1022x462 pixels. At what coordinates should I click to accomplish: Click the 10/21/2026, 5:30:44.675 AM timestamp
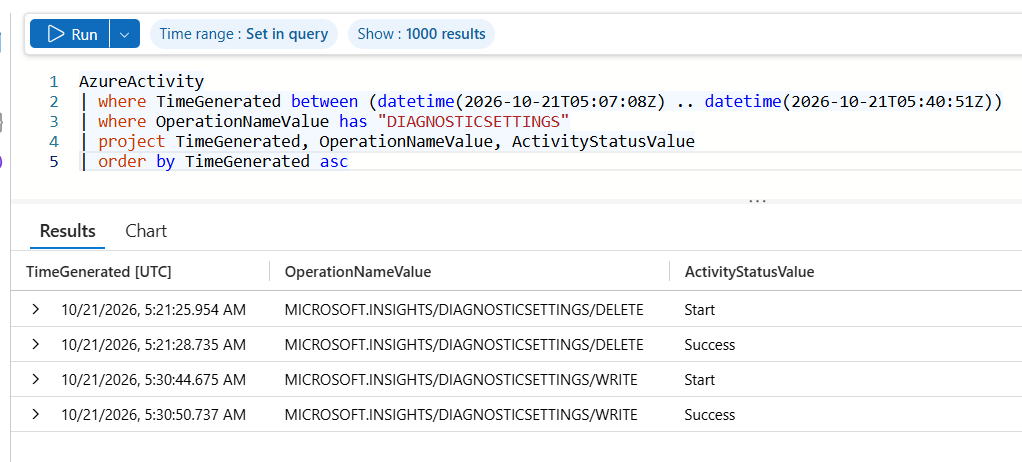(x=153, y=380)
